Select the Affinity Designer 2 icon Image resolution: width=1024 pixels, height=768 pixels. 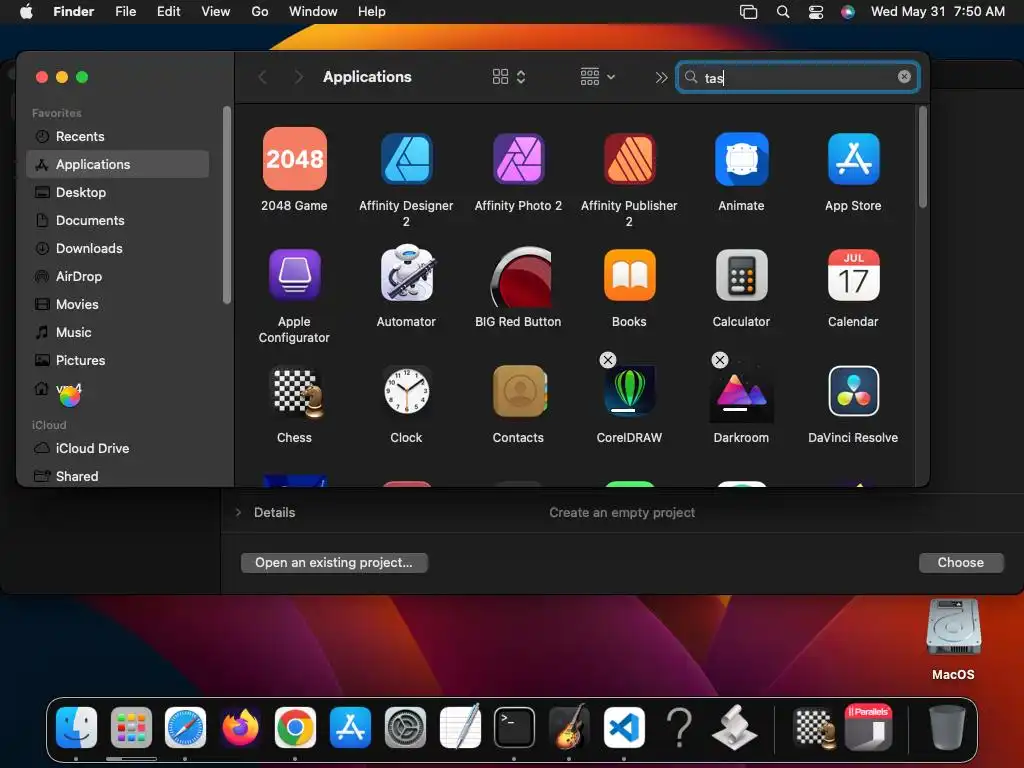coord(406,159)
